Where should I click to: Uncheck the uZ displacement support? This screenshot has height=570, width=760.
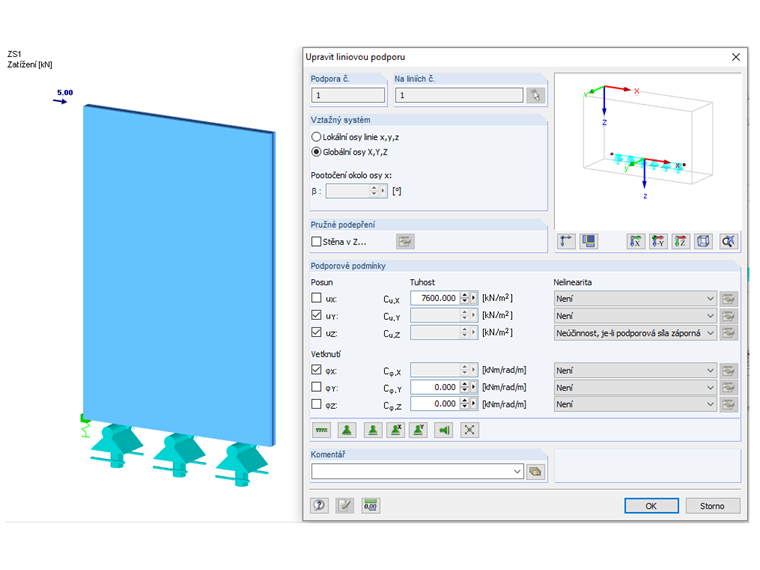point(316,332)
